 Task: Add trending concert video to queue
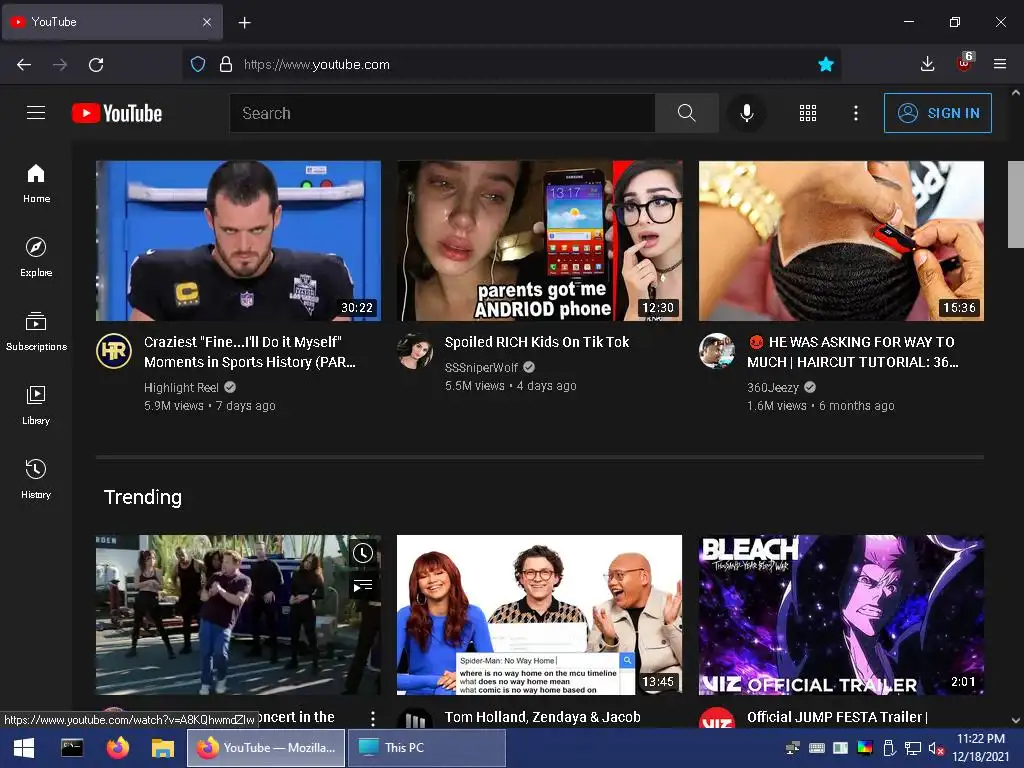[x=362, y=586]
